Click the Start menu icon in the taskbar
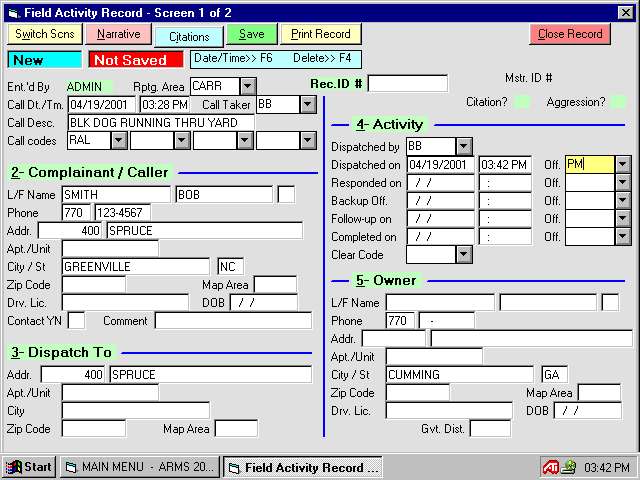Screen dimensions: 640x480 (x=13, y=467)
